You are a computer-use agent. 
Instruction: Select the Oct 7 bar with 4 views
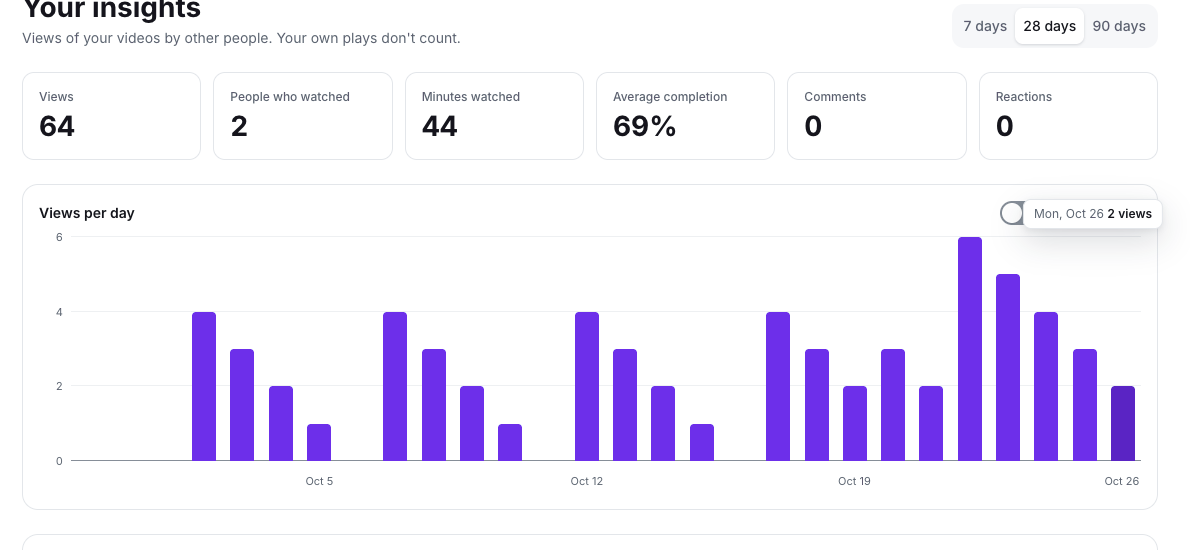395,386
